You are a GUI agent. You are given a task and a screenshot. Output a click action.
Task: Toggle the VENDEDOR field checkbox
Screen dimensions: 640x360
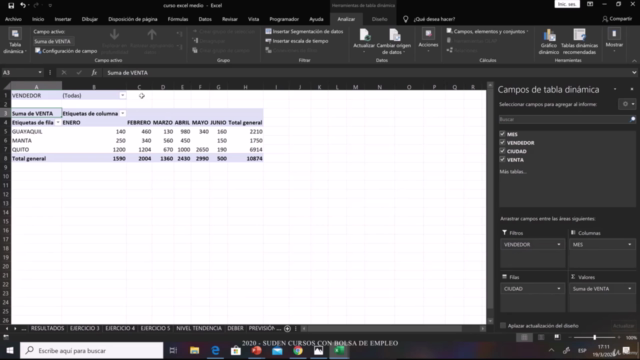(x=502, y=142)
